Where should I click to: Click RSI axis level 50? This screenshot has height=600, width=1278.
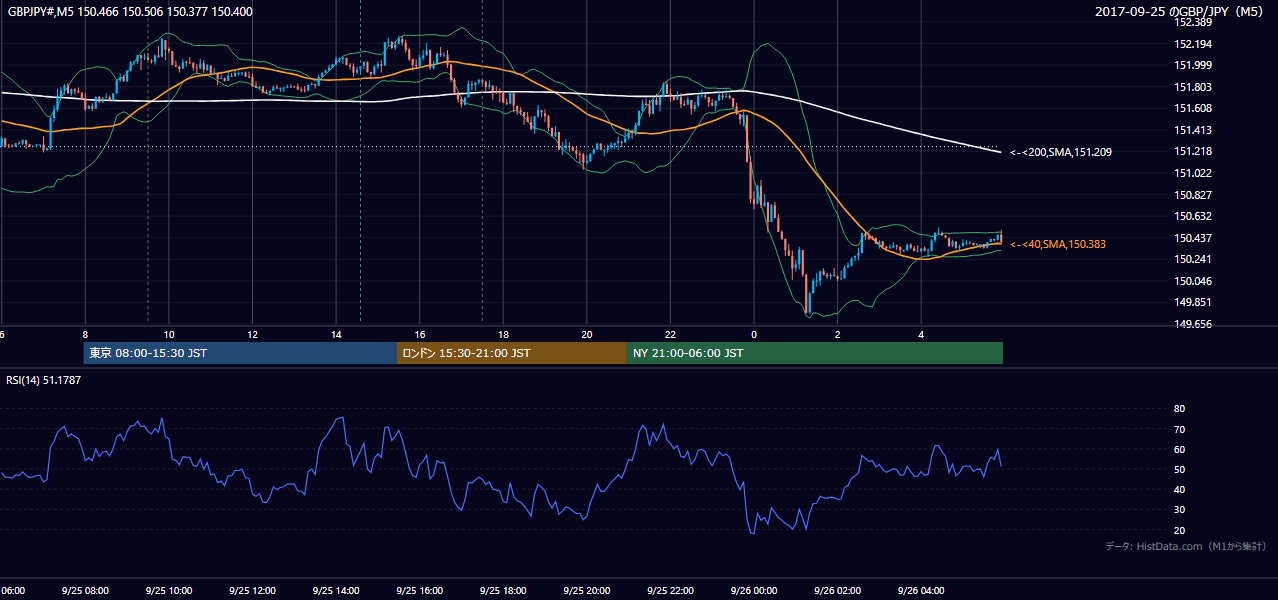point(1179,469)
